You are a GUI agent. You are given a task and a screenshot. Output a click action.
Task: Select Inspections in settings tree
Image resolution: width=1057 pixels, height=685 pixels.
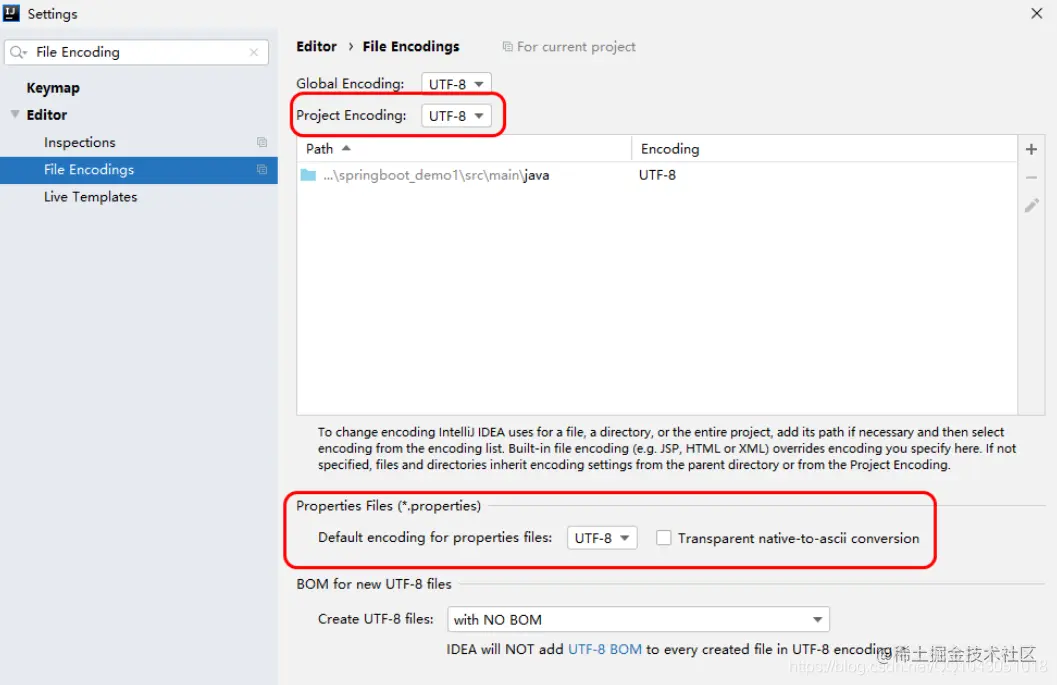click(80, 142)
